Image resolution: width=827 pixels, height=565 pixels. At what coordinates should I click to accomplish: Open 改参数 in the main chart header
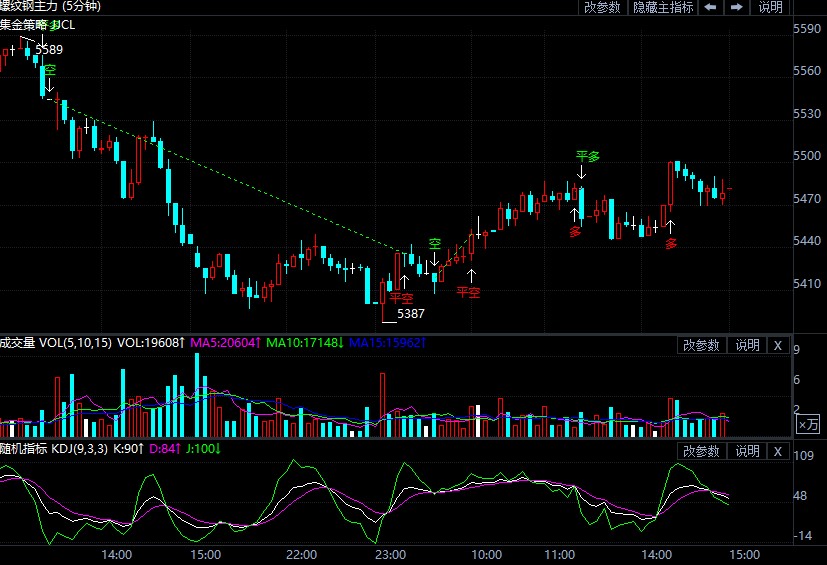point(602,7)
